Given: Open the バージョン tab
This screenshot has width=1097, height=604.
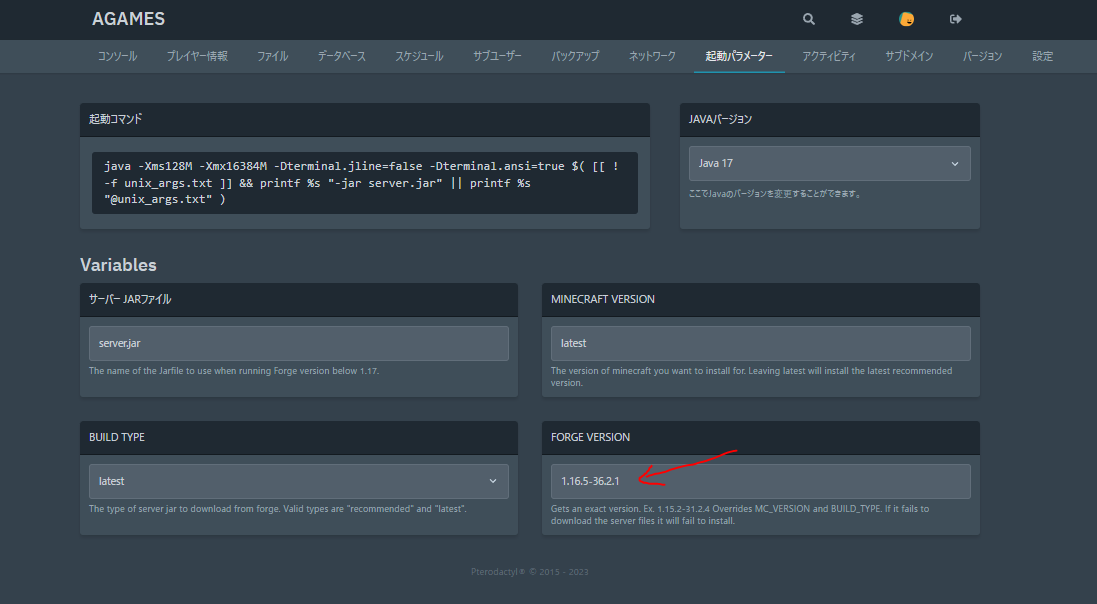Looking at the screenshot, I should pos(982,56).
